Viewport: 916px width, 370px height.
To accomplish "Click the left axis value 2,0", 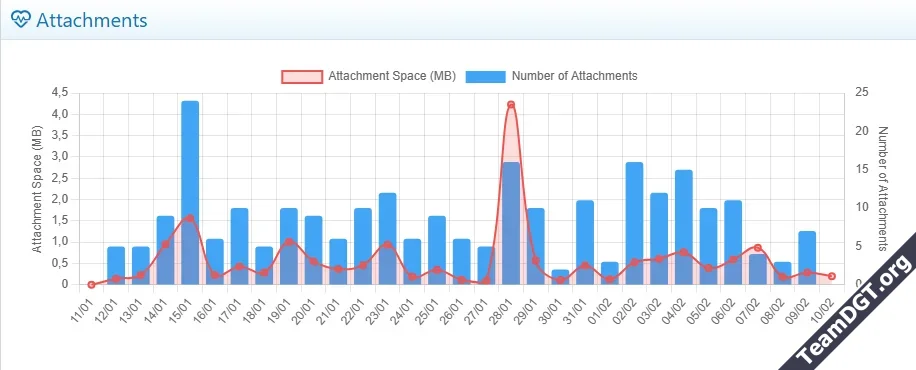I will pyautogui.click(x=61, y=199).
